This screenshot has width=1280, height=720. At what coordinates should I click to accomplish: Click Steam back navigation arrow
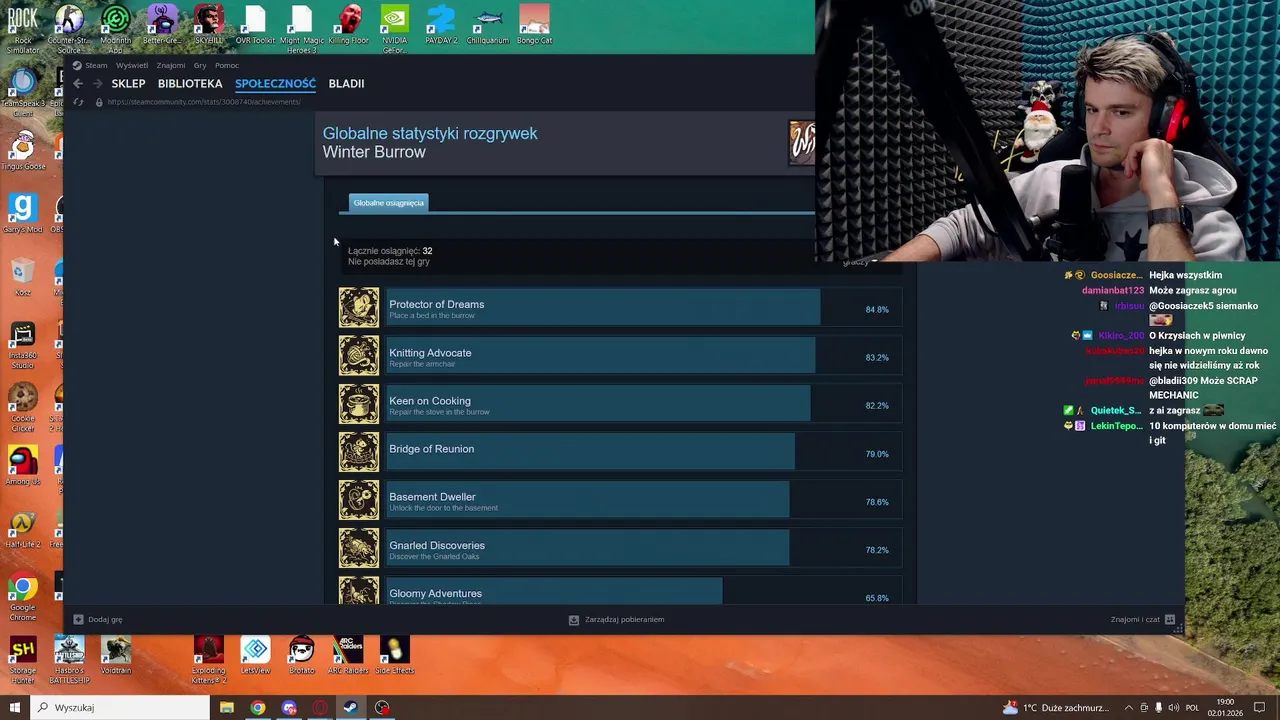pos(78,84)
